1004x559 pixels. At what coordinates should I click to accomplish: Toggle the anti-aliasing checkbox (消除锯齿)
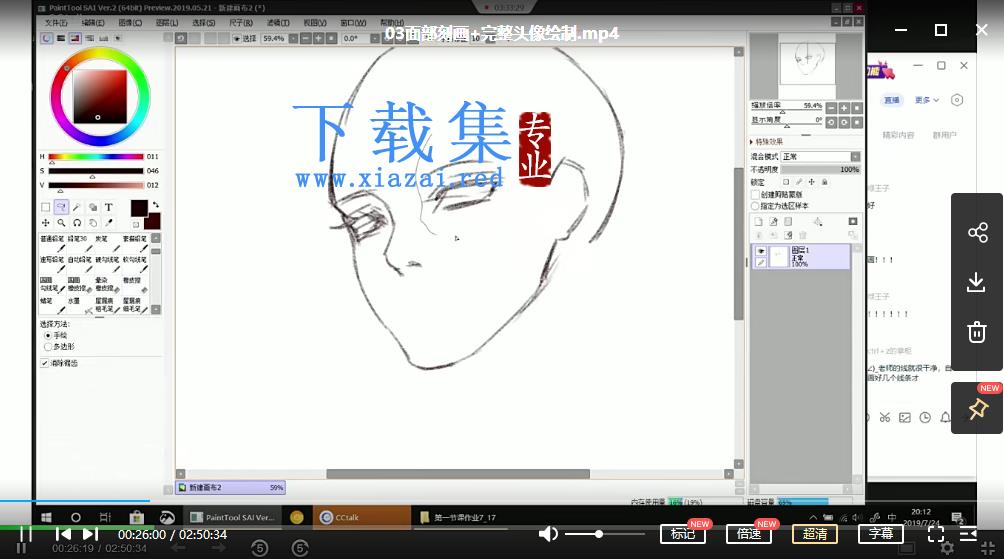pyautogui.click(x=45, y=363)
